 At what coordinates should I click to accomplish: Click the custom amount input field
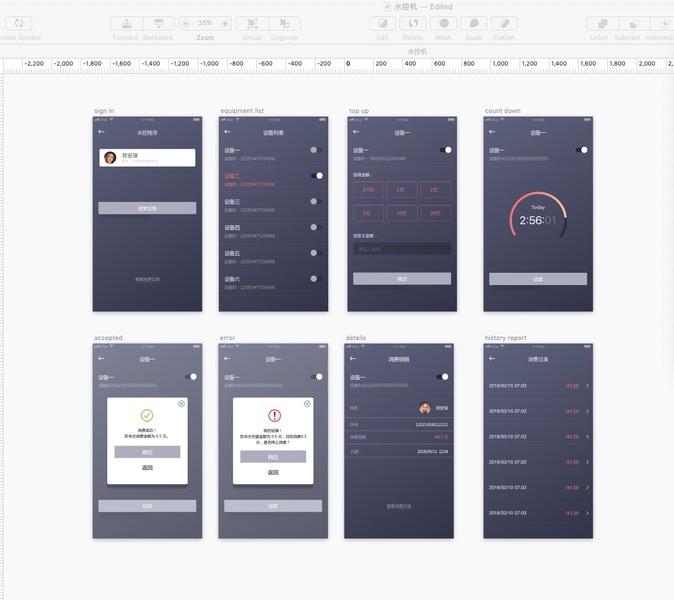coord(402,249)
